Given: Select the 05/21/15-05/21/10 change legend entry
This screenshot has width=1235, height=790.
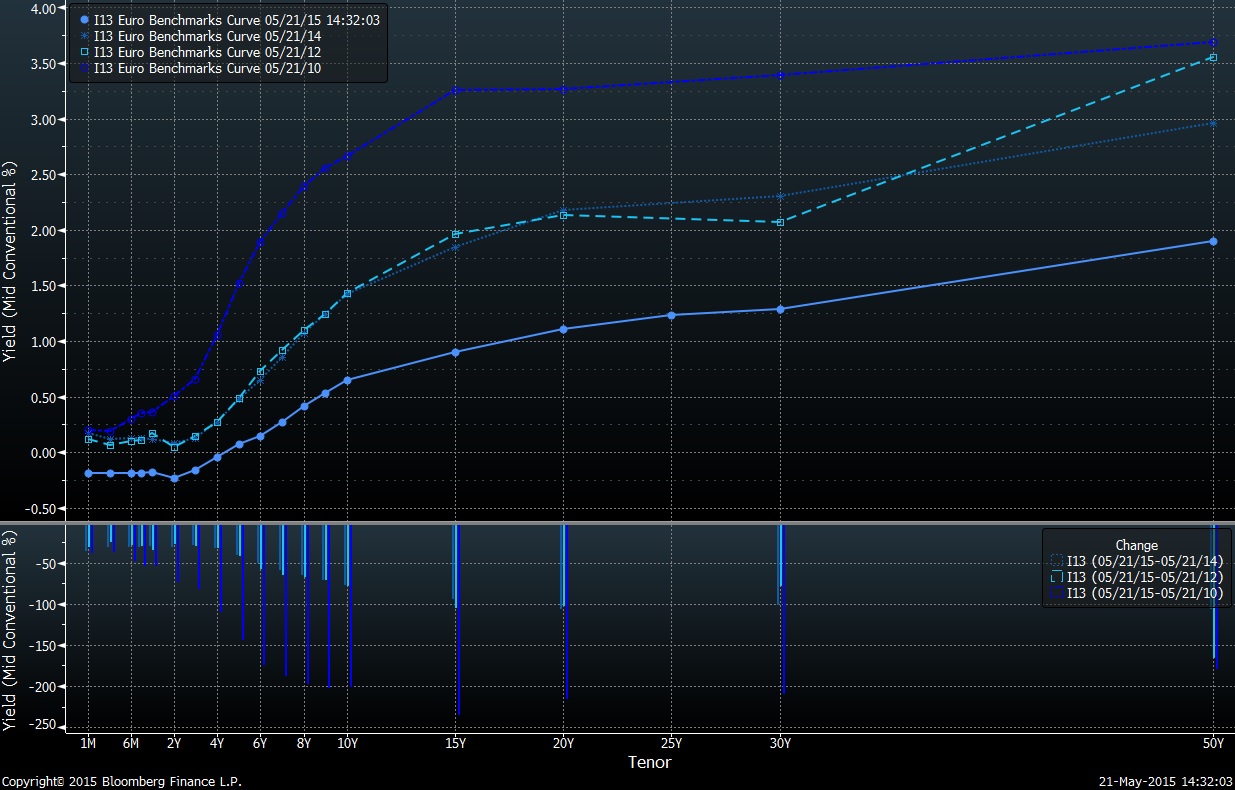Looking at the screenshot, I should click(x=1135, y=593).
